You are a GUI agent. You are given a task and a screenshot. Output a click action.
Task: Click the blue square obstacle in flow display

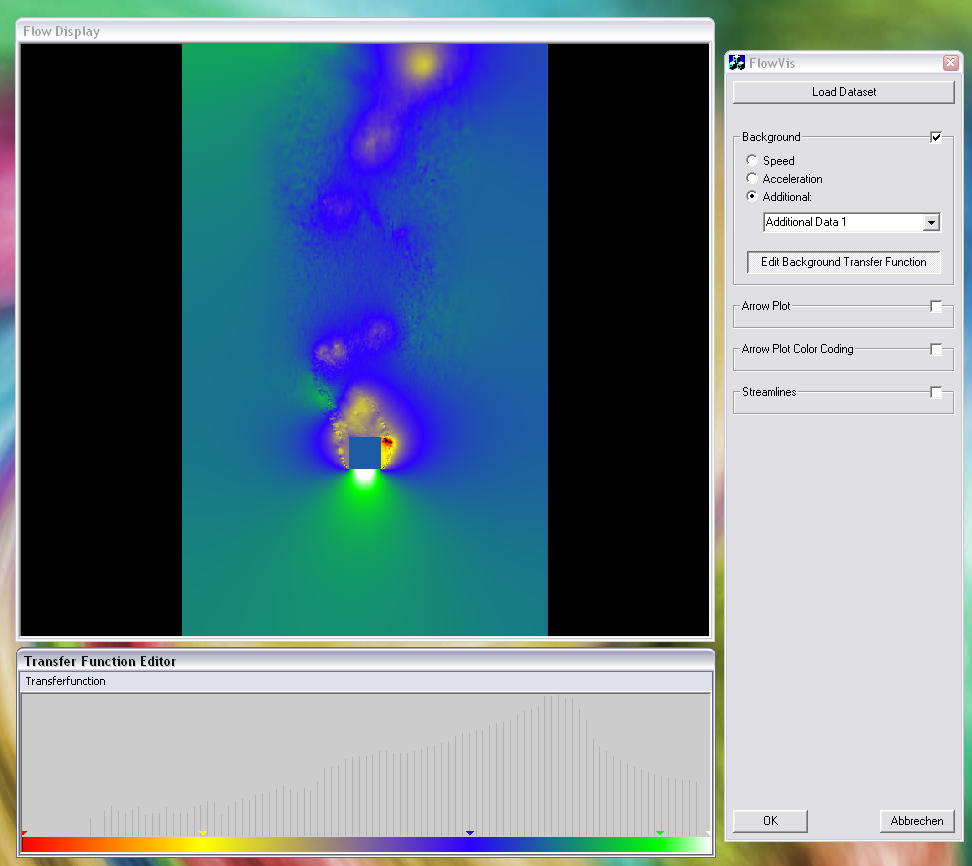point(365,453)
